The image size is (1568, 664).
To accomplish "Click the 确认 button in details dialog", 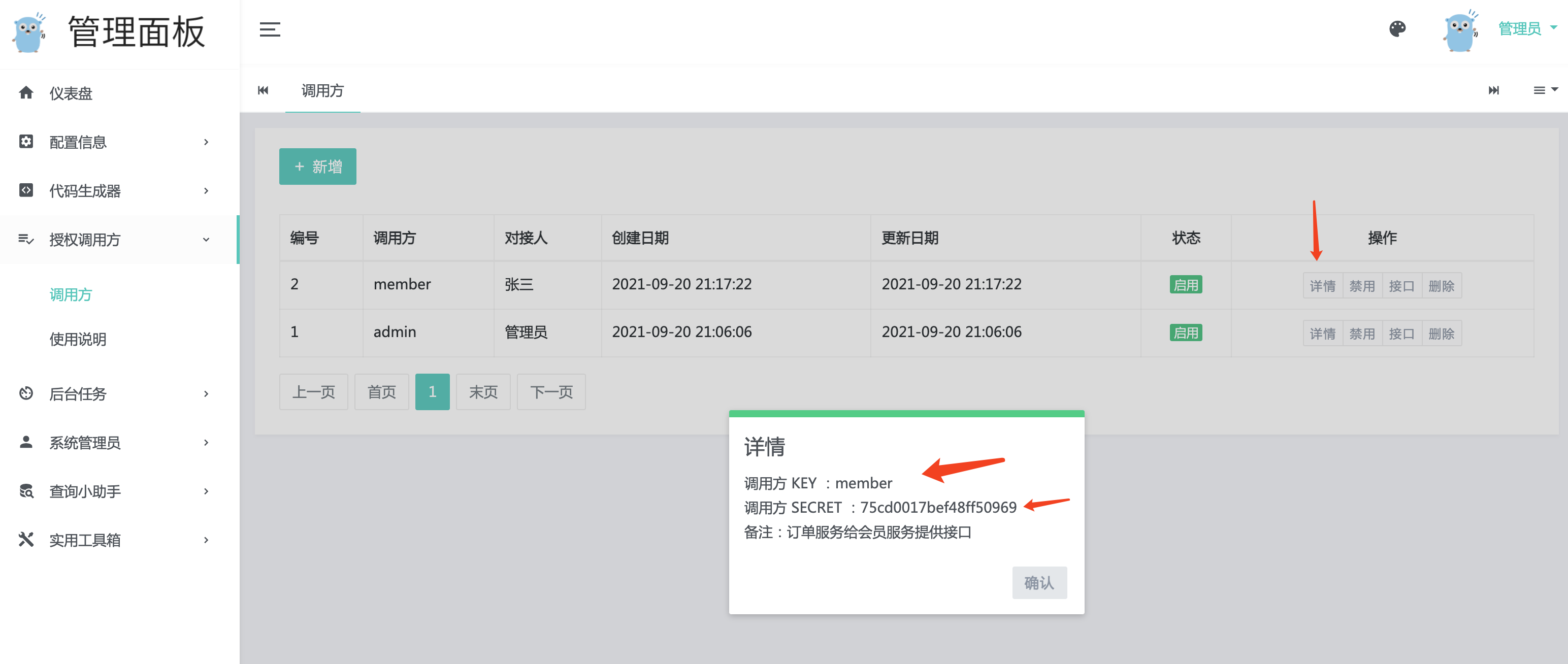I will pos(1038,582).
